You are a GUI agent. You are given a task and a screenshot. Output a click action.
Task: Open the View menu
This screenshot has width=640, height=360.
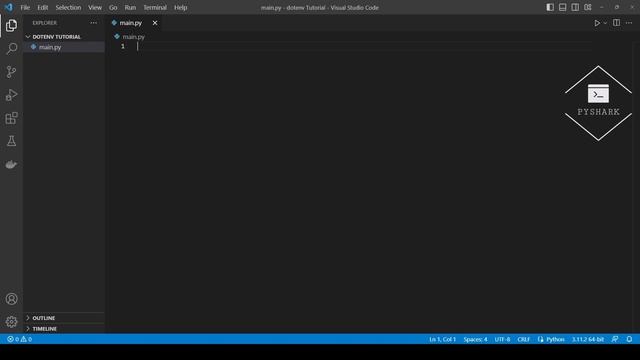[95, 7]
